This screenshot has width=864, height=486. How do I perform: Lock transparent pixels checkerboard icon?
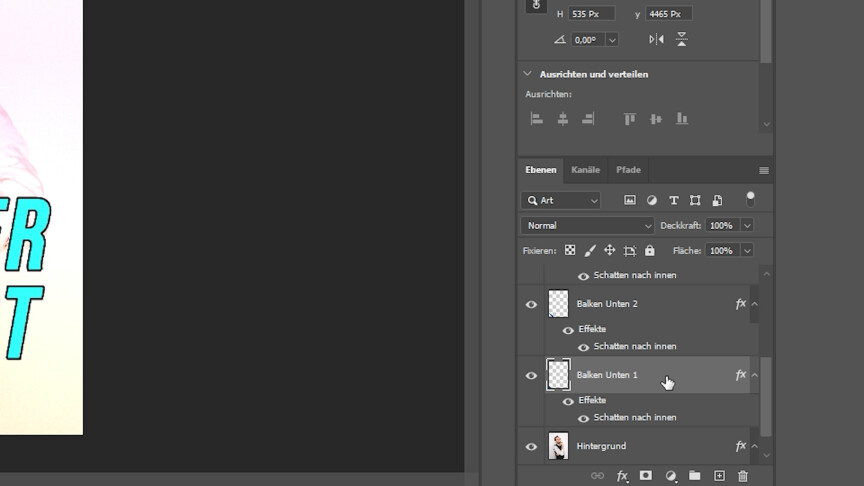coord(570,251)
